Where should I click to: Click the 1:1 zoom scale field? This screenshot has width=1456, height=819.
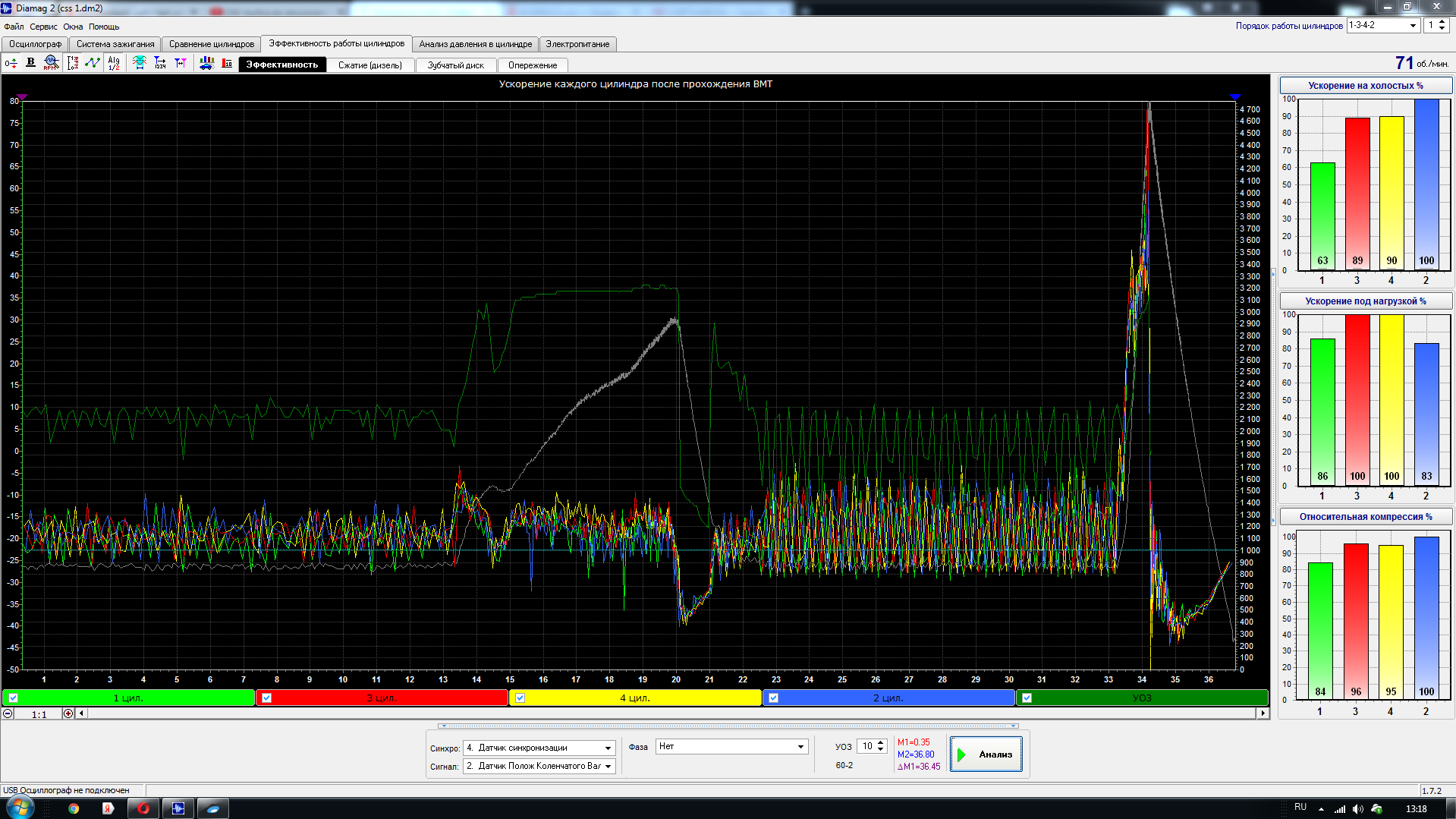(x=39, y=714)
